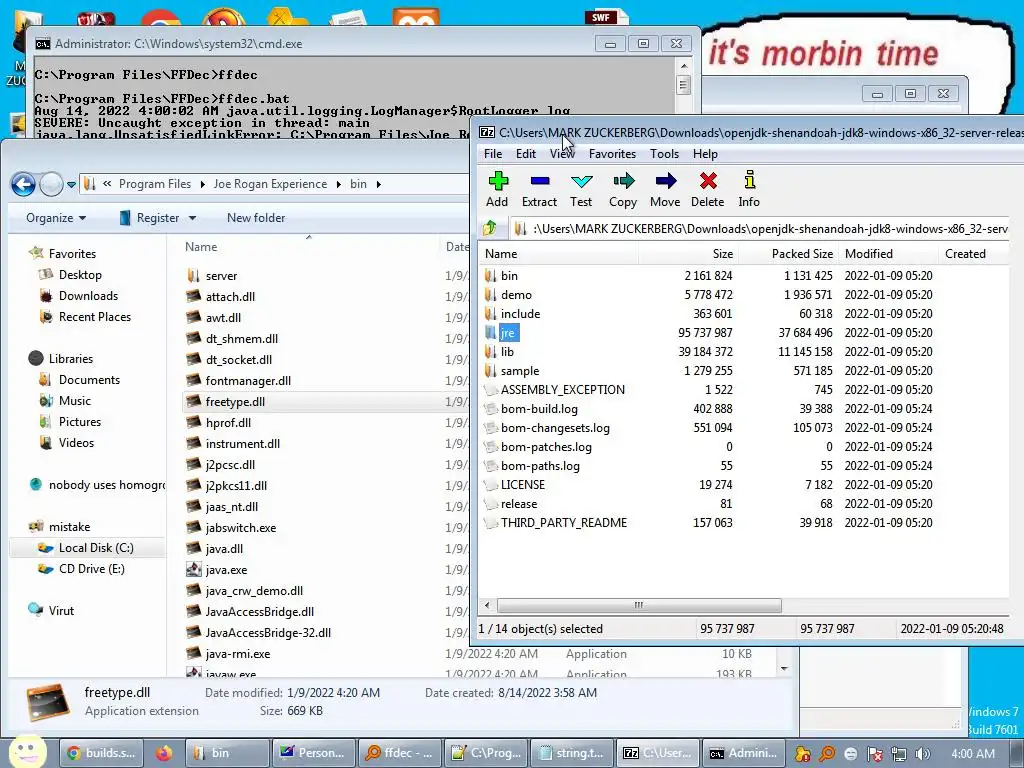Click the Move toolbar icon in 7-Zip

(x=665, y=181)
